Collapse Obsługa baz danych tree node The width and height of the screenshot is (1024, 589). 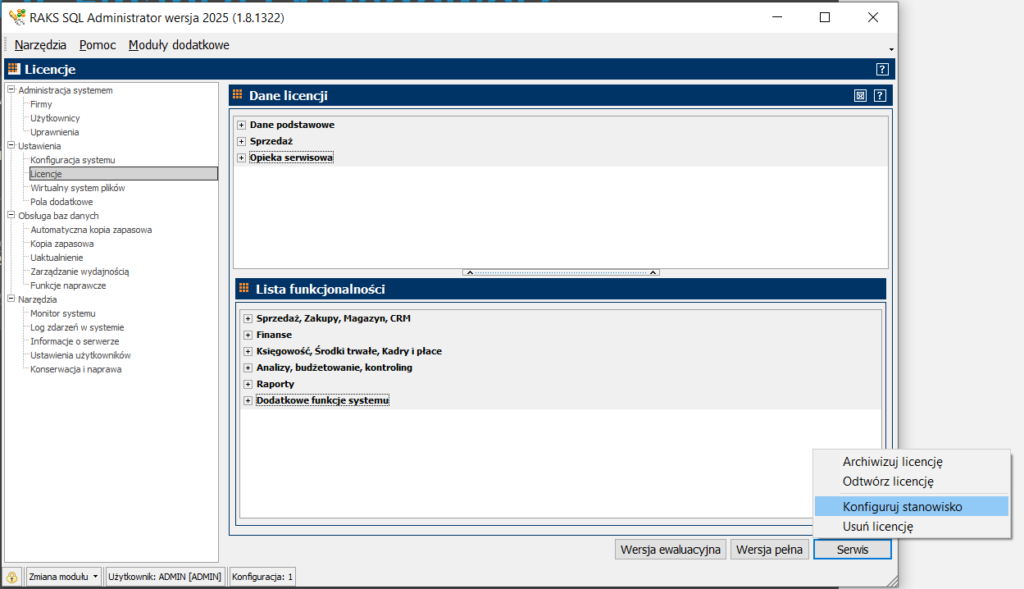[x=11, y=215]
